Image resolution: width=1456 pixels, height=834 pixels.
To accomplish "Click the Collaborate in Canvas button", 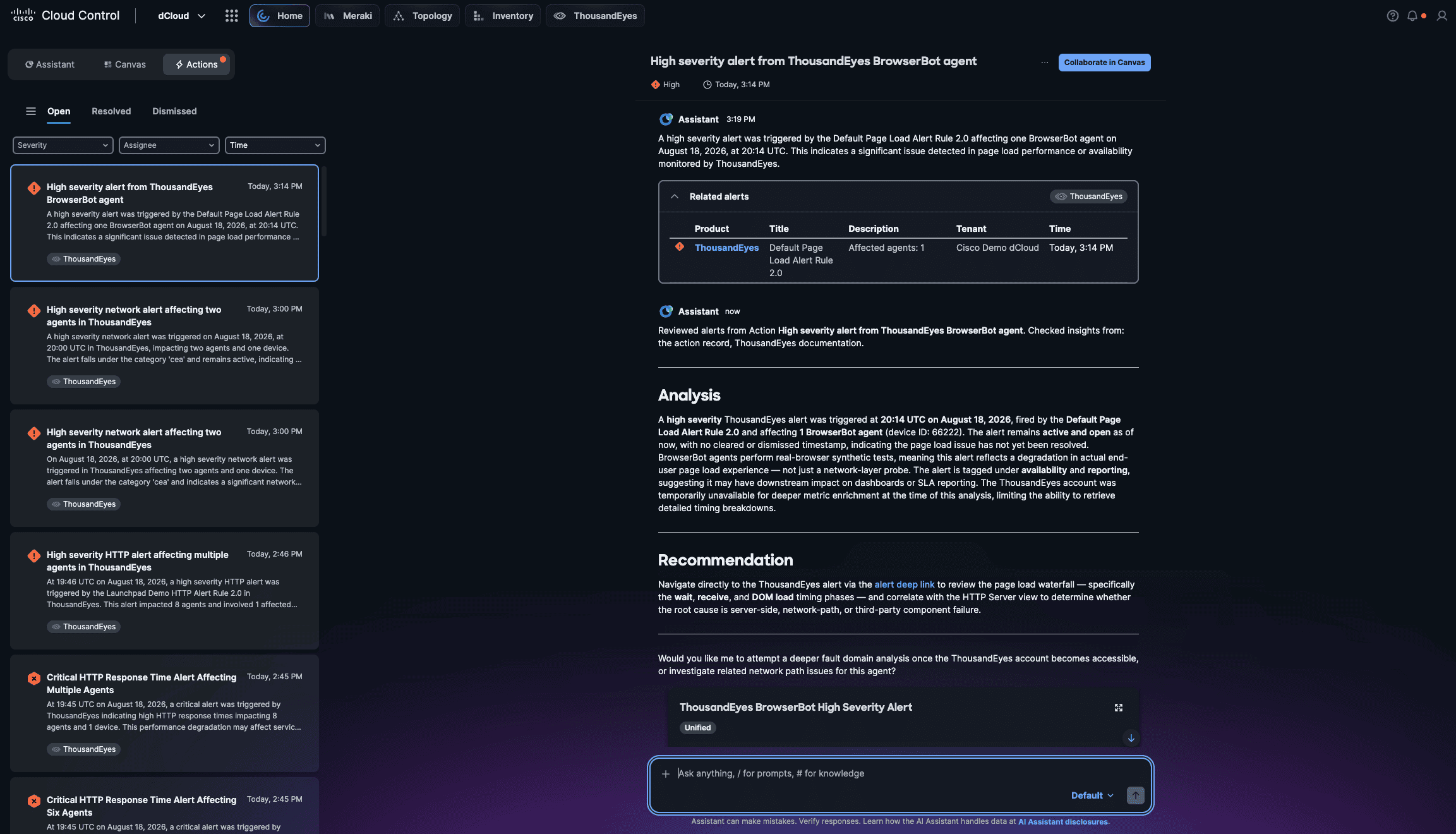I will point(1104,63).
